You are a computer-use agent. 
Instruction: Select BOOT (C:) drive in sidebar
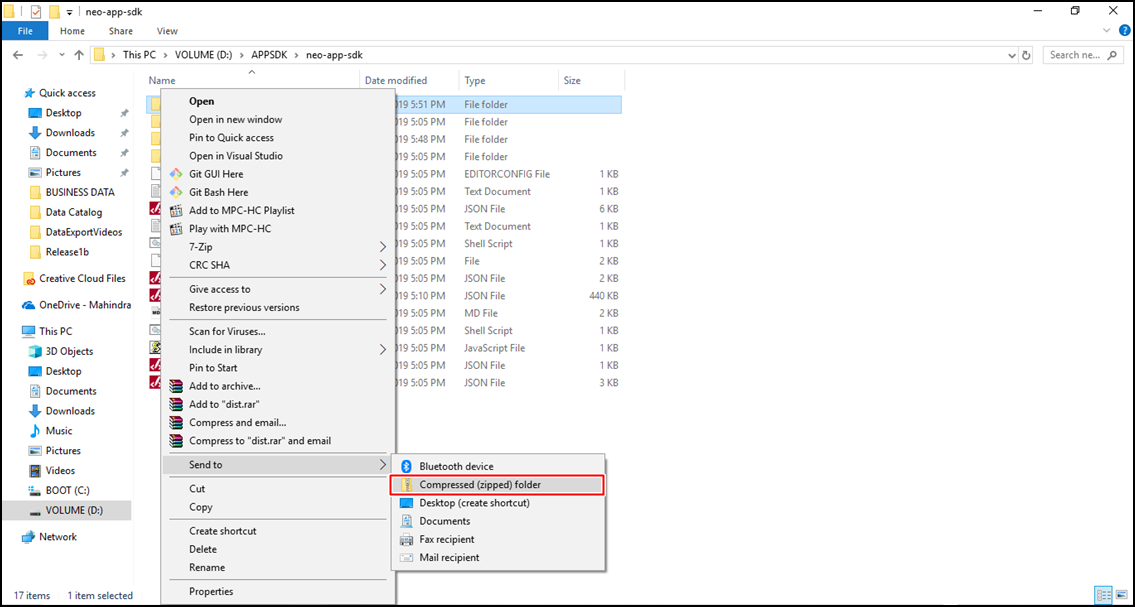pyautogui.click(x=67, y=491)
